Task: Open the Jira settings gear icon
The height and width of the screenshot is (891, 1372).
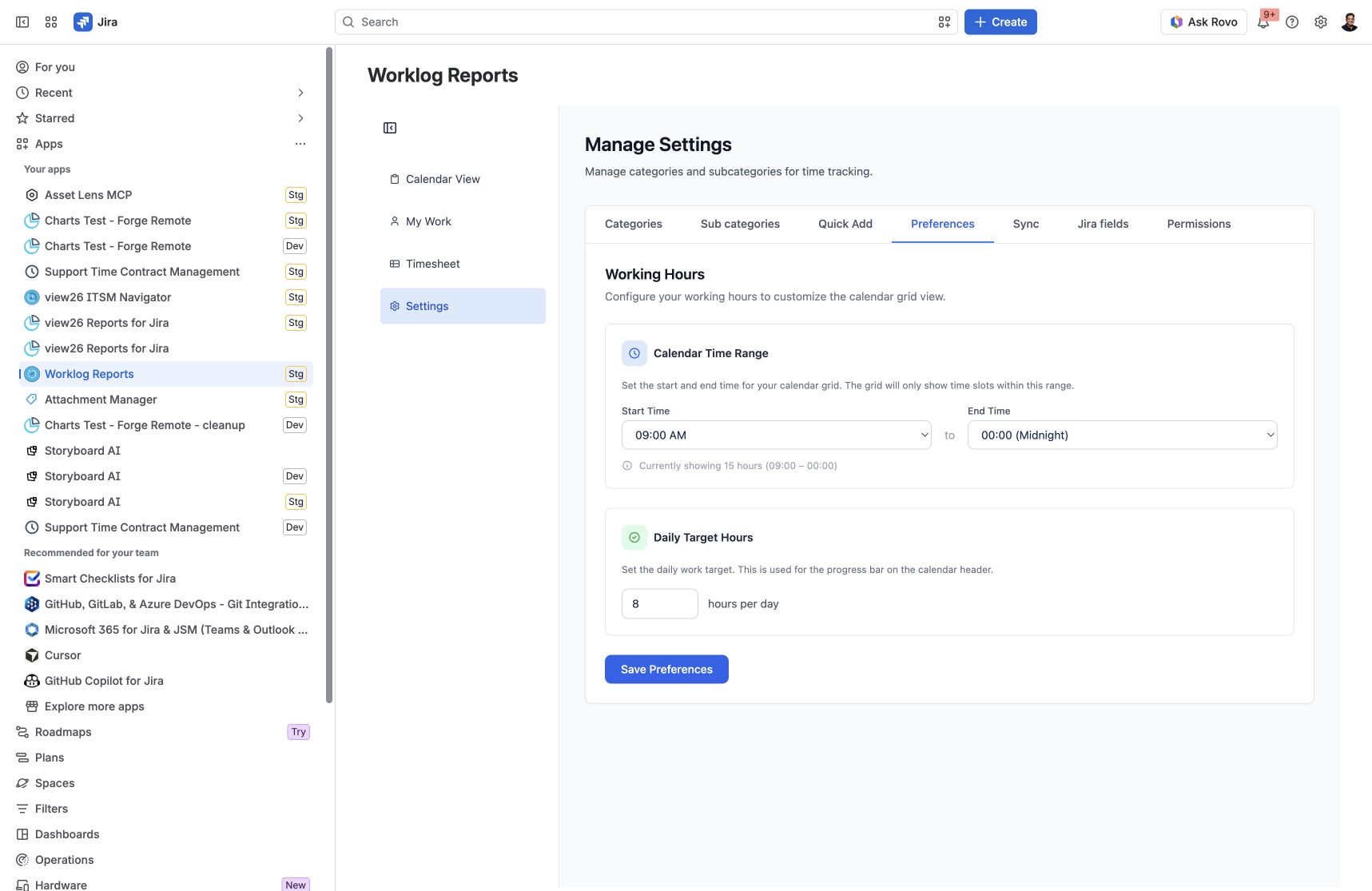Action: [x=1321, y=22]
